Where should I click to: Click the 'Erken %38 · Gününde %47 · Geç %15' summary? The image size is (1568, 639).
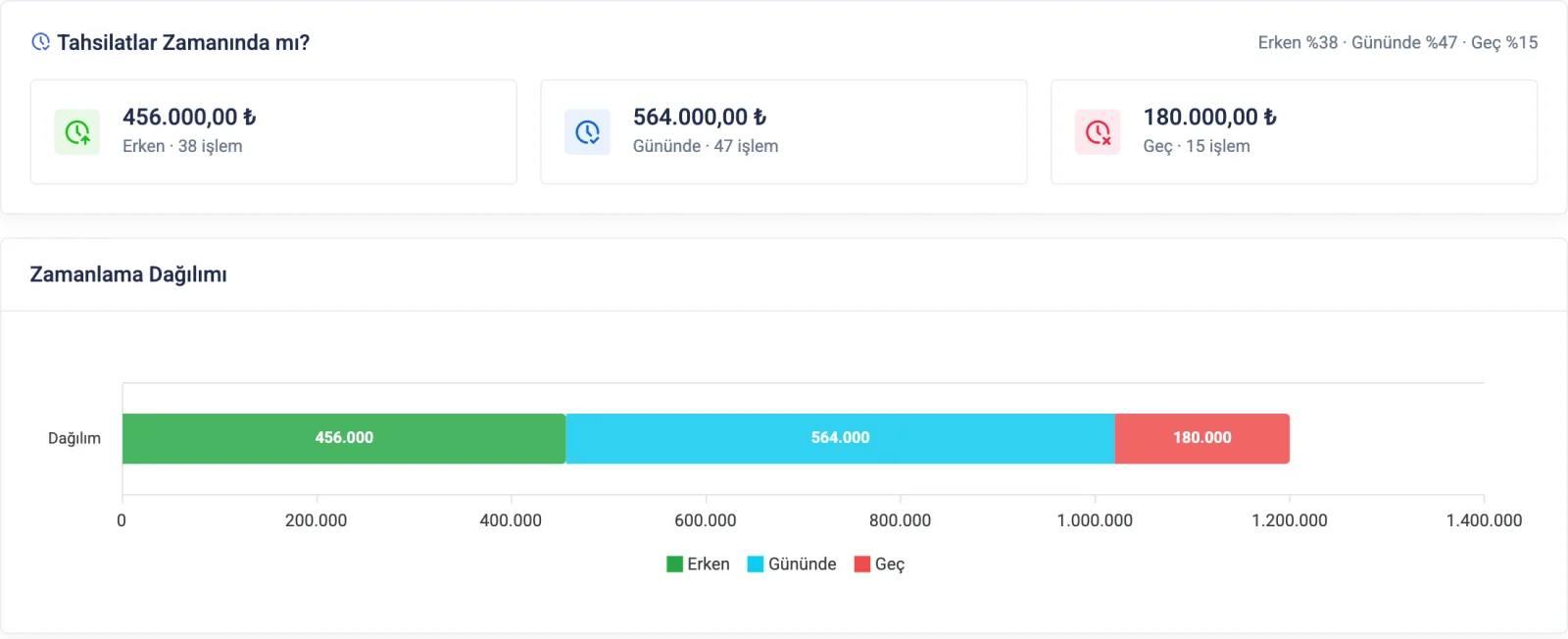coord(1397,42)
